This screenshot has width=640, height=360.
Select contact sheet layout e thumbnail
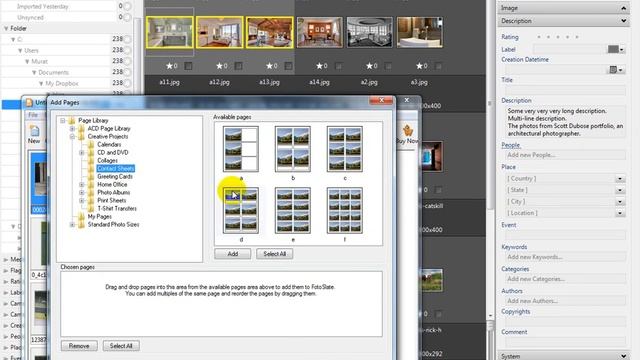293,211
